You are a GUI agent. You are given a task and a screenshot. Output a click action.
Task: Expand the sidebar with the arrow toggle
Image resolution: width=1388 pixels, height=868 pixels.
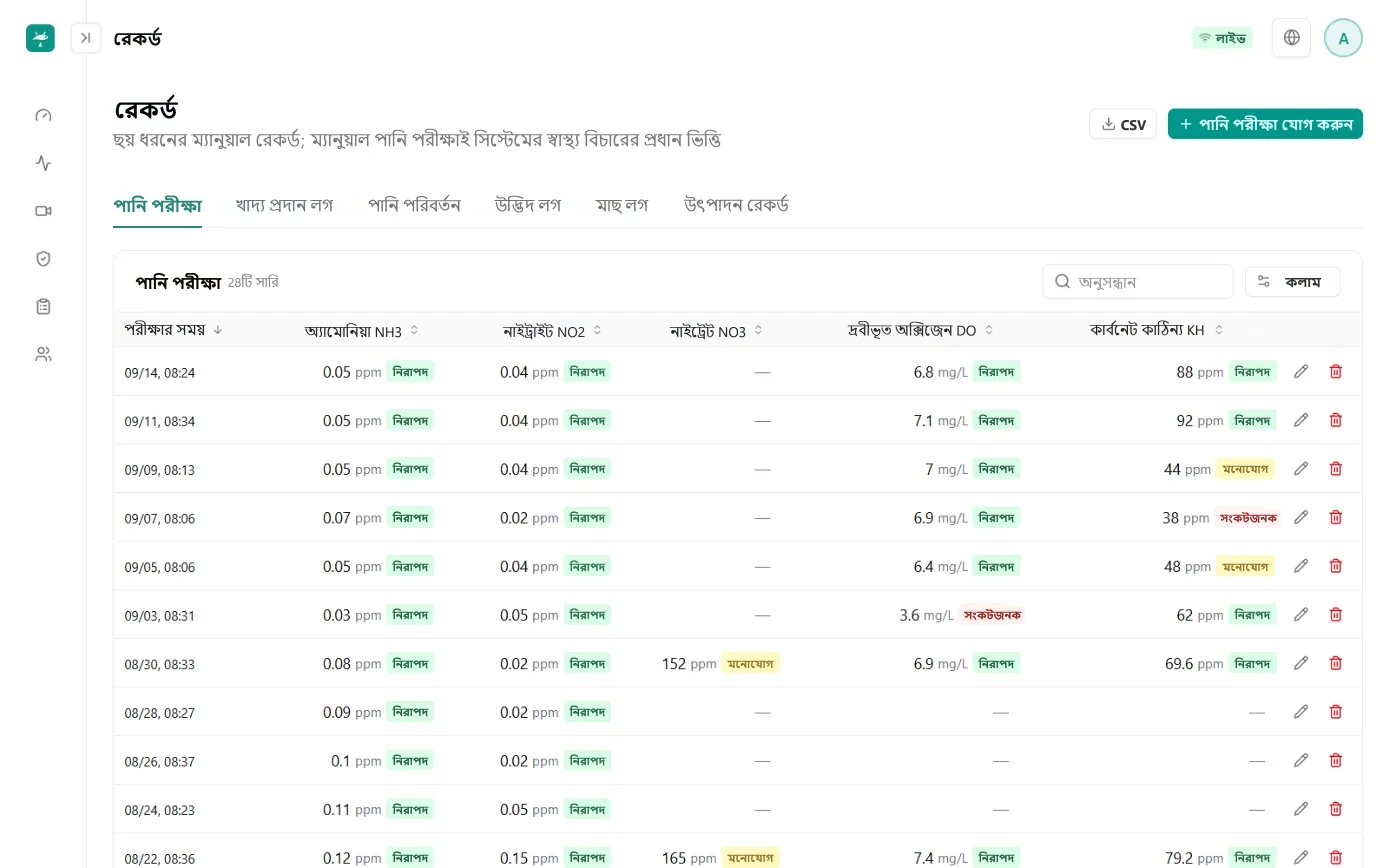86,38
